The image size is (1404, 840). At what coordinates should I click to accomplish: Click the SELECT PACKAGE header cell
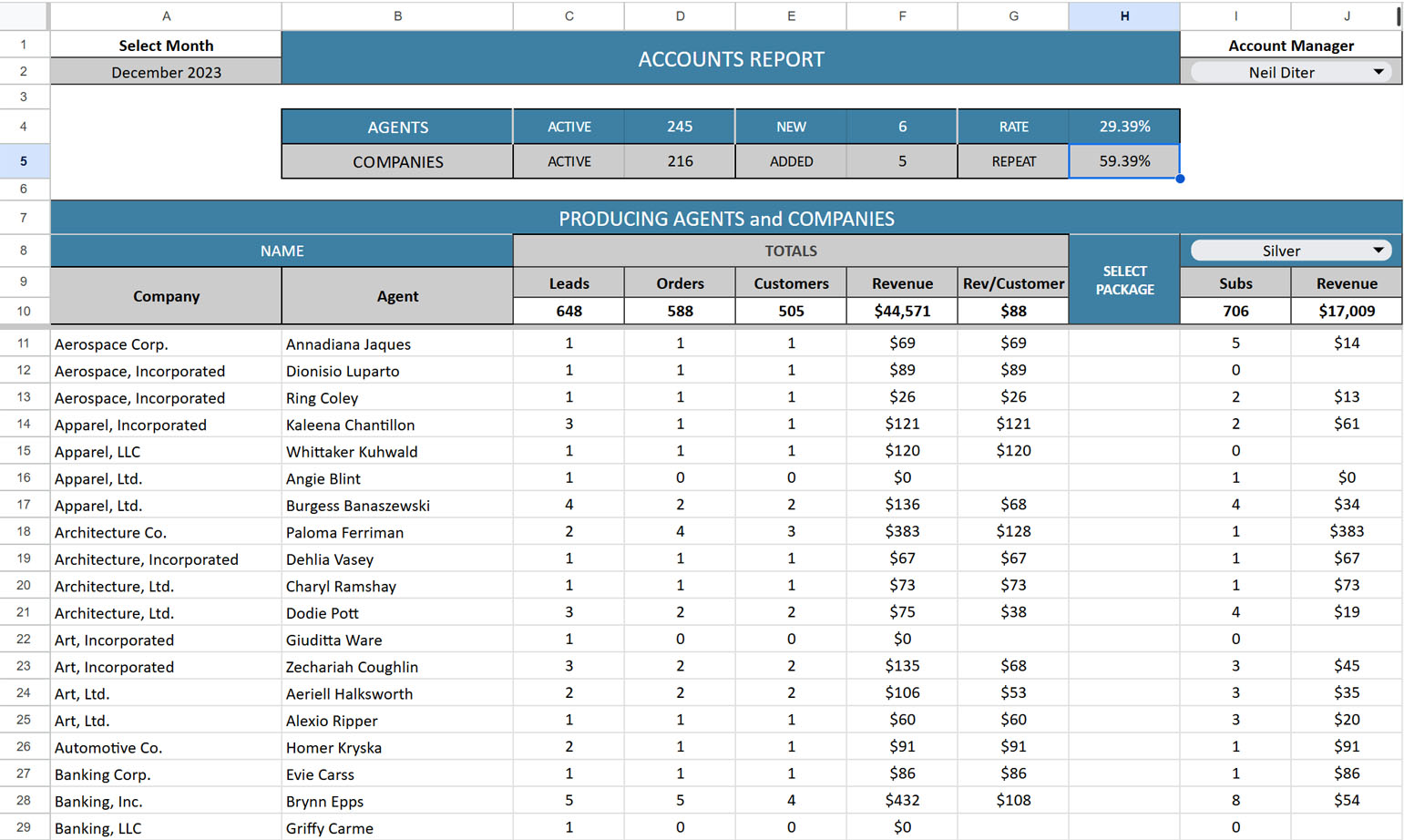click(1123, 280)
